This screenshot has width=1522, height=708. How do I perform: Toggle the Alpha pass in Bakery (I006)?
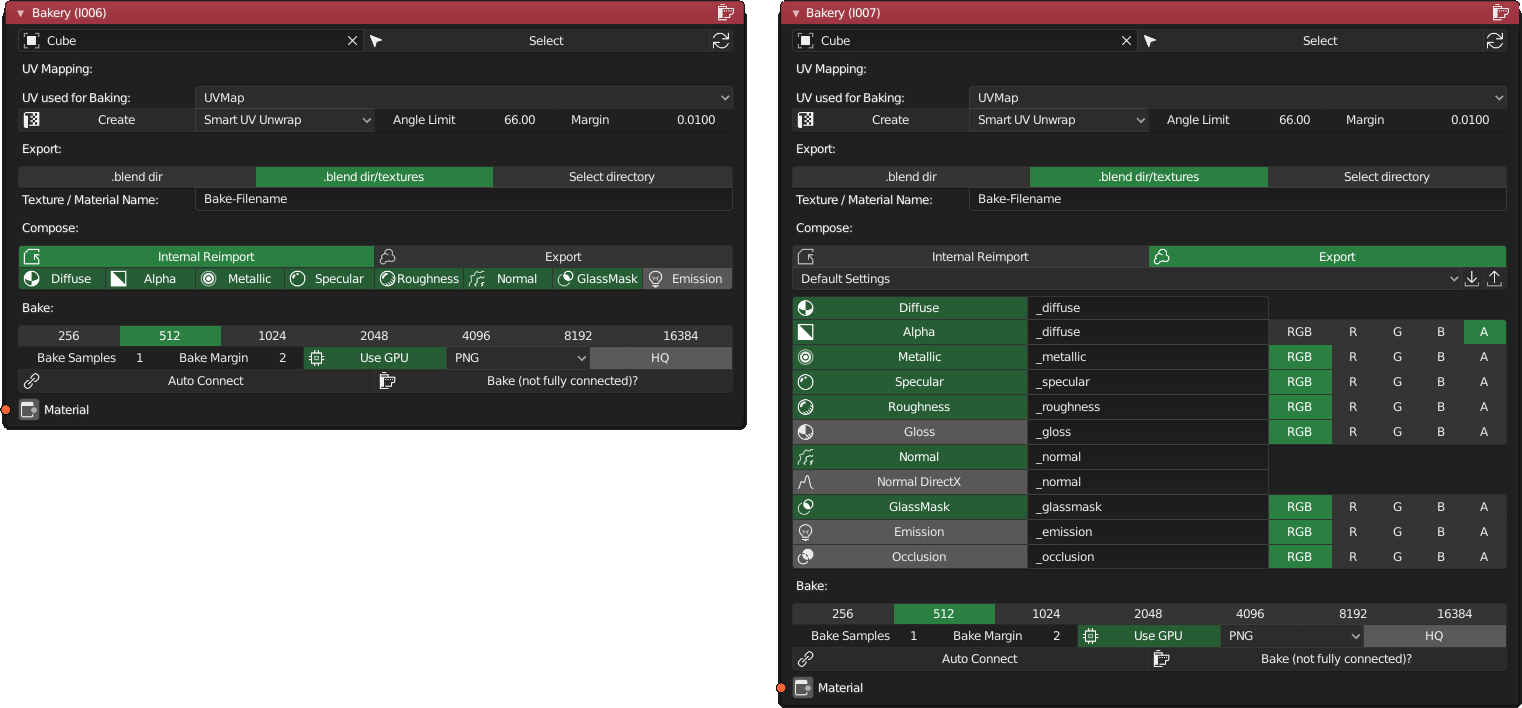click(150, 279)
